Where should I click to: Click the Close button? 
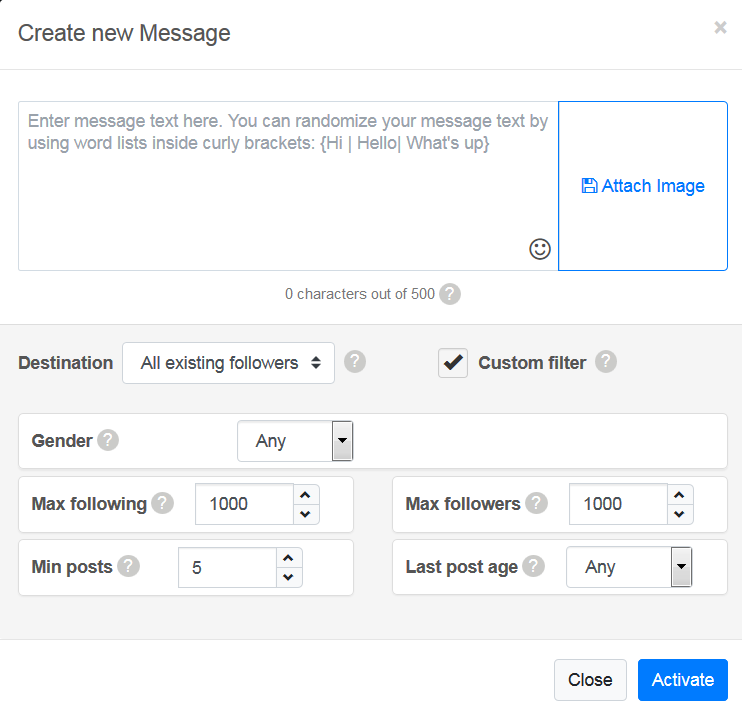590,680
